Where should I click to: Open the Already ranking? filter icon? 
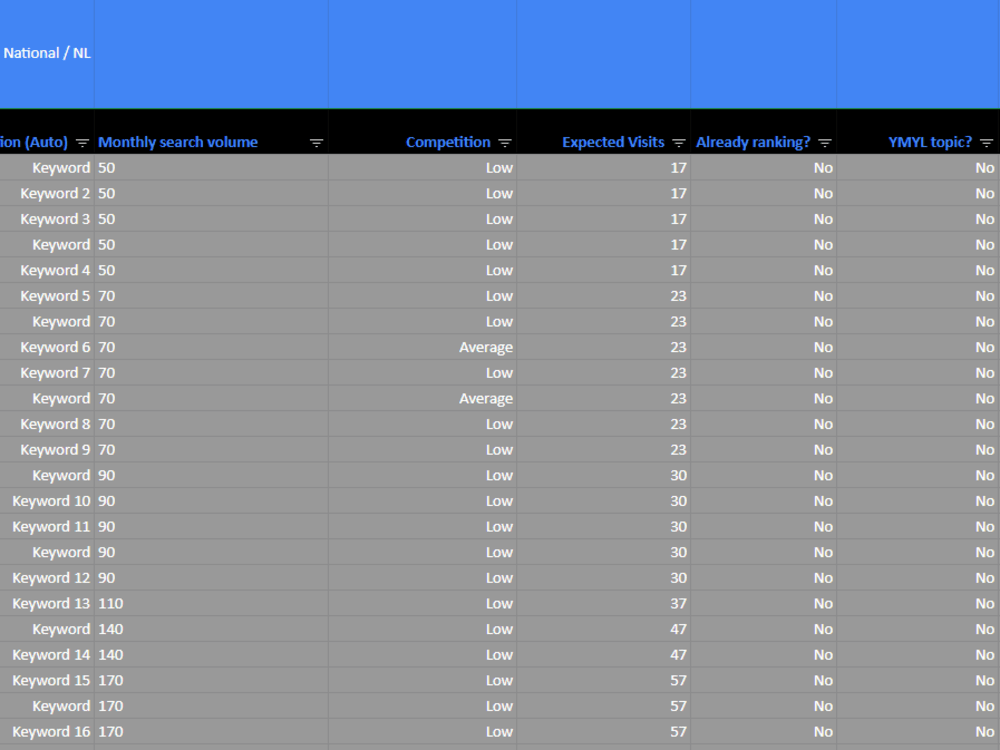[x=825, y=143]
